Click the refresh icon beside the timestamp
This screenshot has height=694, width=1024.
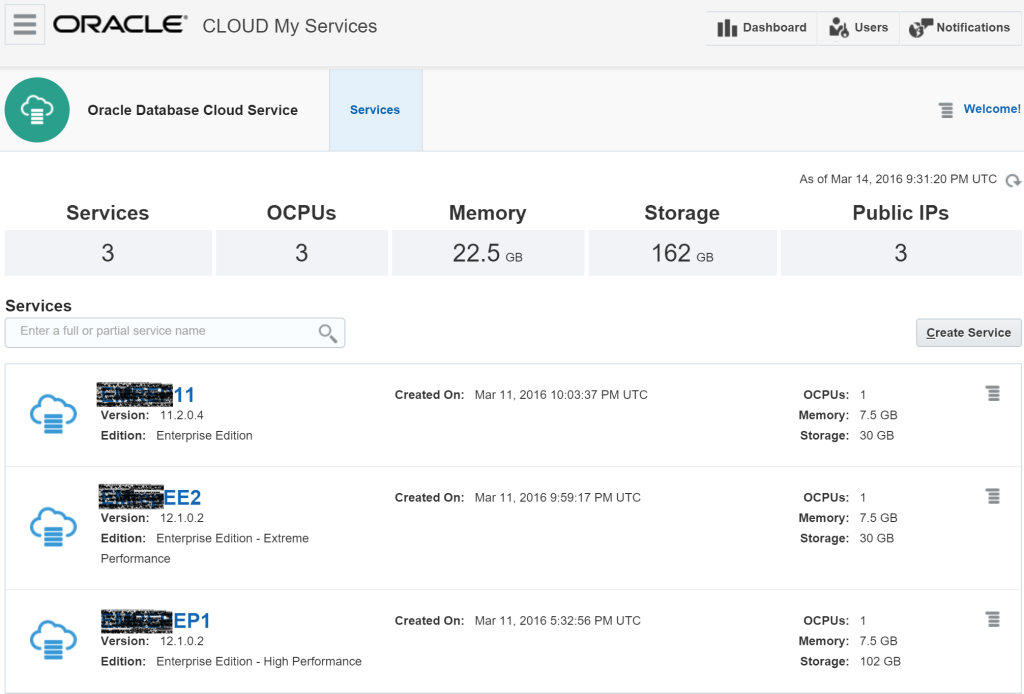point(1013,181)
